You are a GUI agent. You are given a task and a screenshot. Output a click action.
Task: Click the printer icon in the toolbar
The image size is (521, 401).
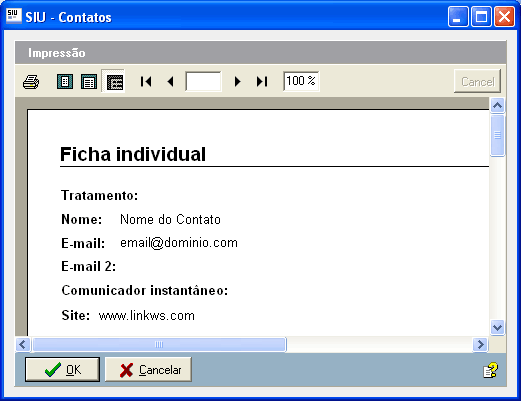pos(31,82)
